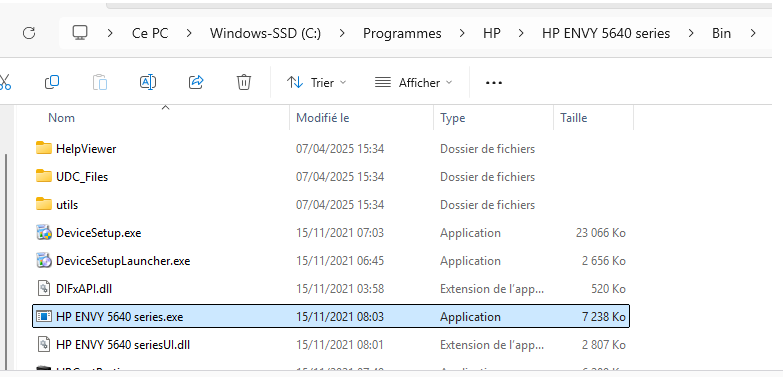Image resolution: width=783 pixels, height=377 pixels.
Task: Navigate to Windows-SSD (C:) breadcrumb
Action: point(265,33)
